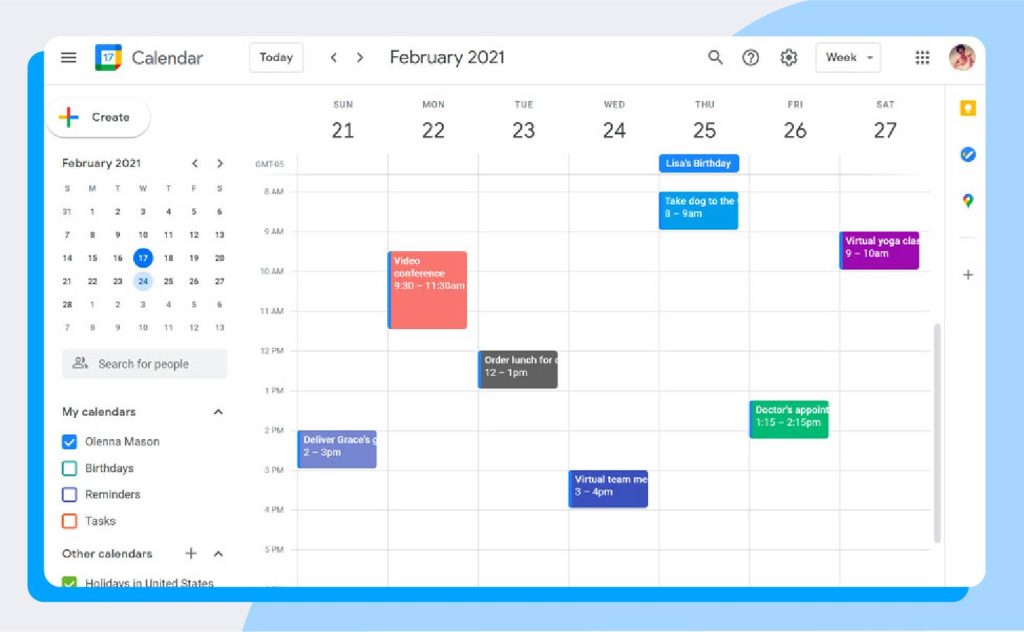Click the main menu hamburger icon

(67, 57)
